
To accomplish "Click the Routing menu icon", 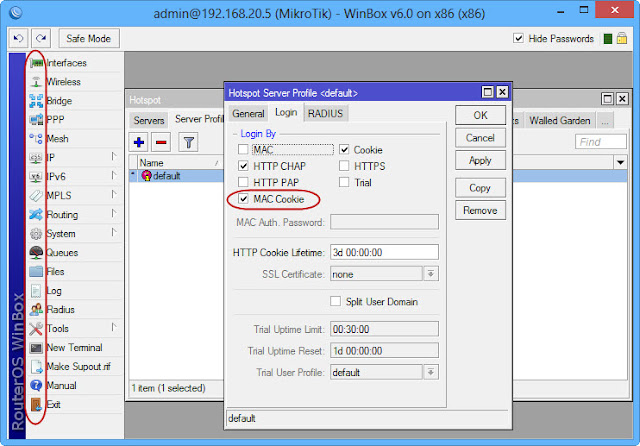I will click(36, 215).
